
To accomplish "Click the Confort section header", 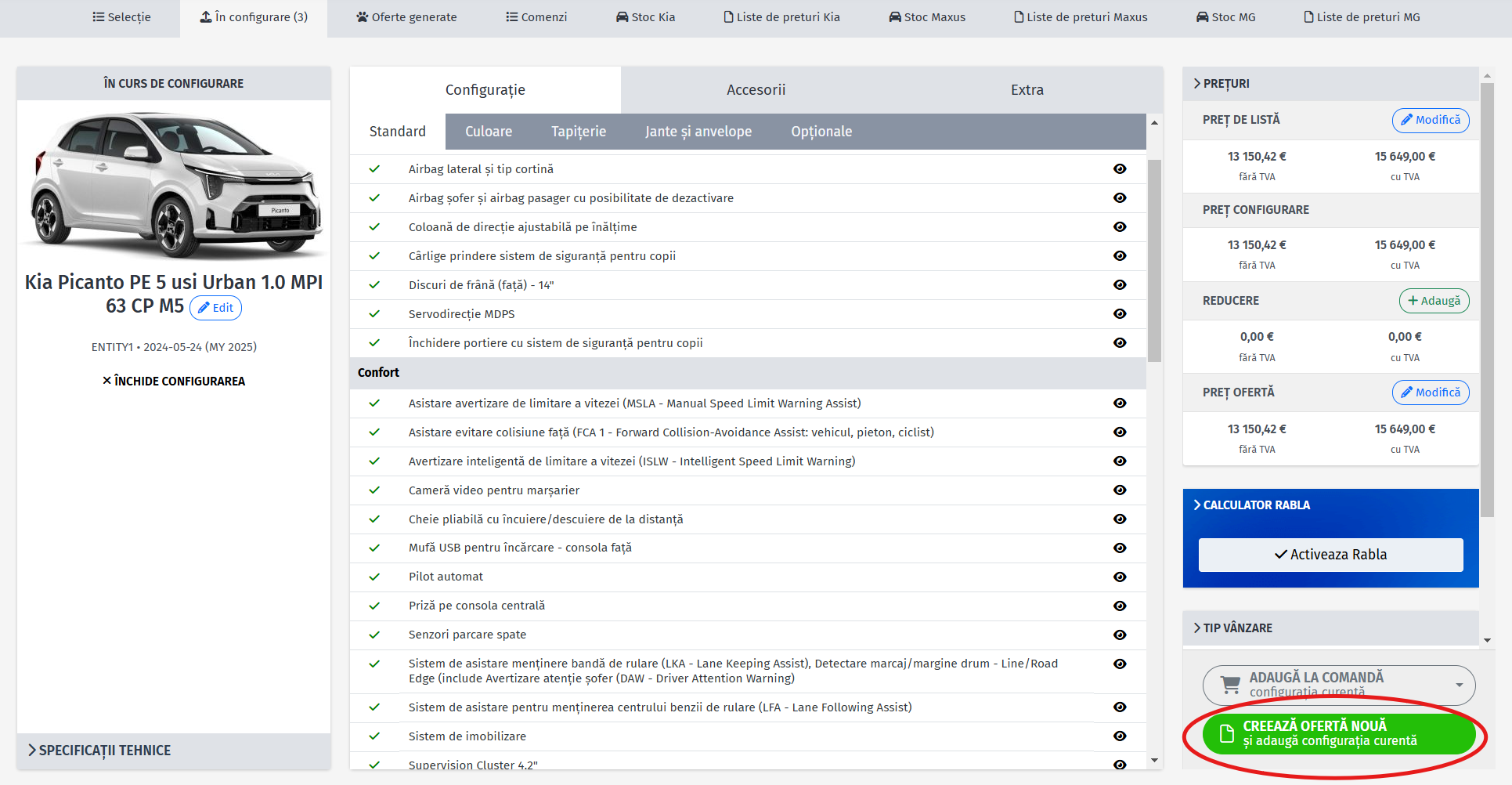I will tap(748, 373).
